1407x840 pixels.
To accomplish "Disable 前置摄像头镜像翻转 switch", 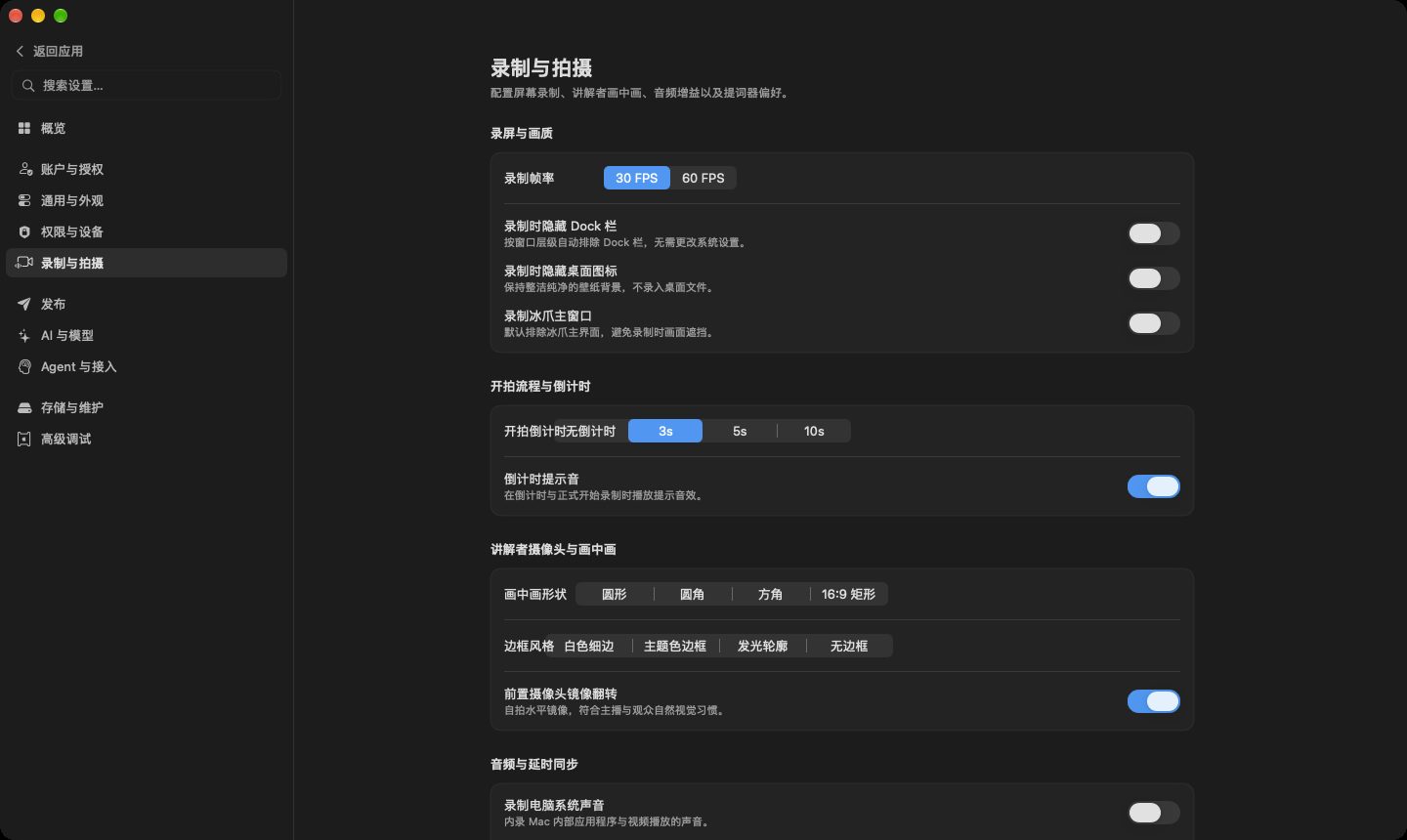I will coord(1154,701).
